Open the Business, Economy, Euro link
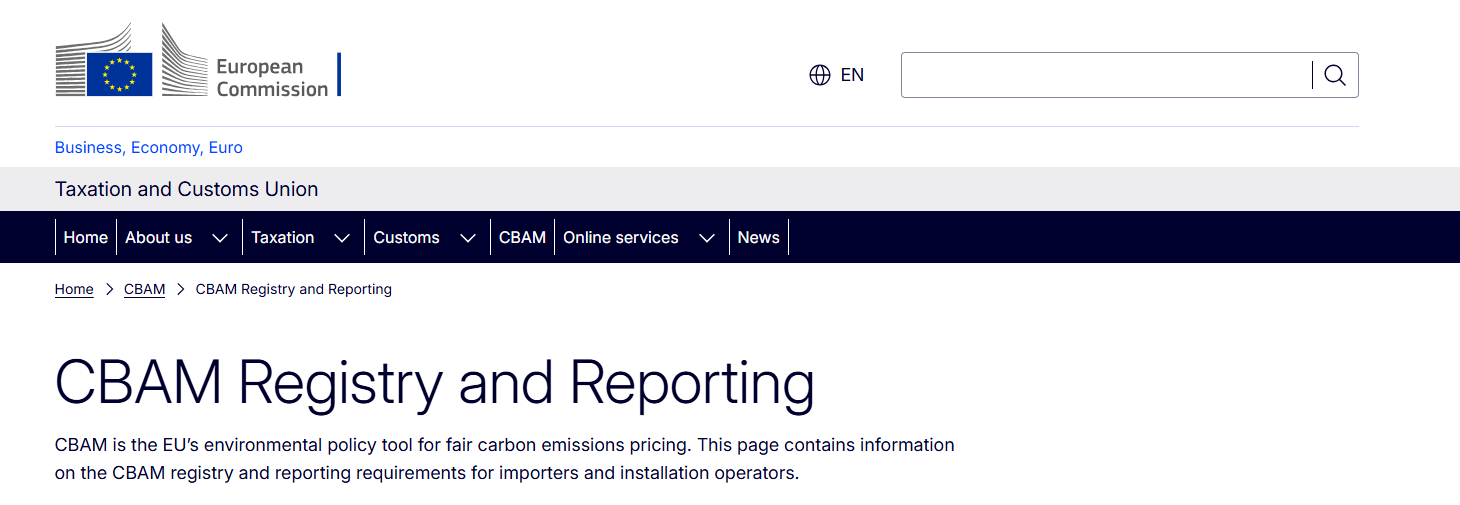Screen dimensions: 1460x505 (148, 147)
